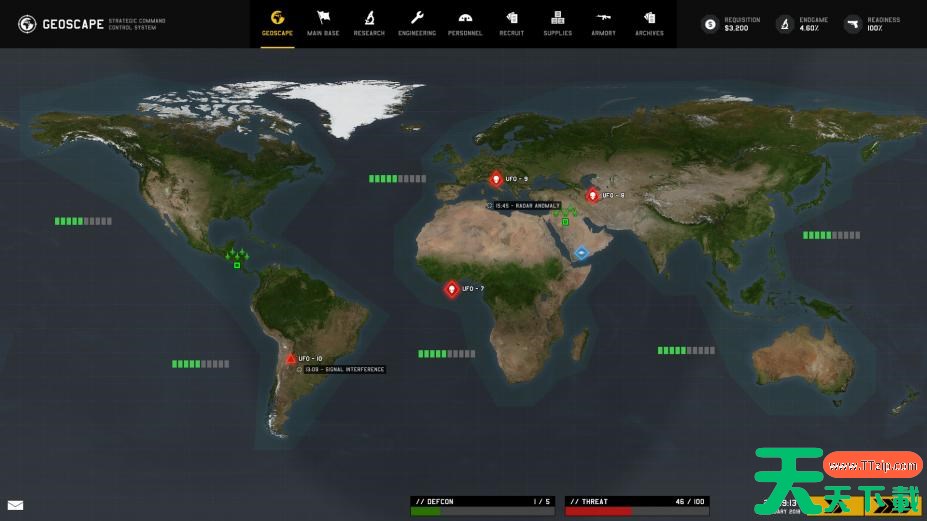Click the mail envelope icon

[16, 505]
